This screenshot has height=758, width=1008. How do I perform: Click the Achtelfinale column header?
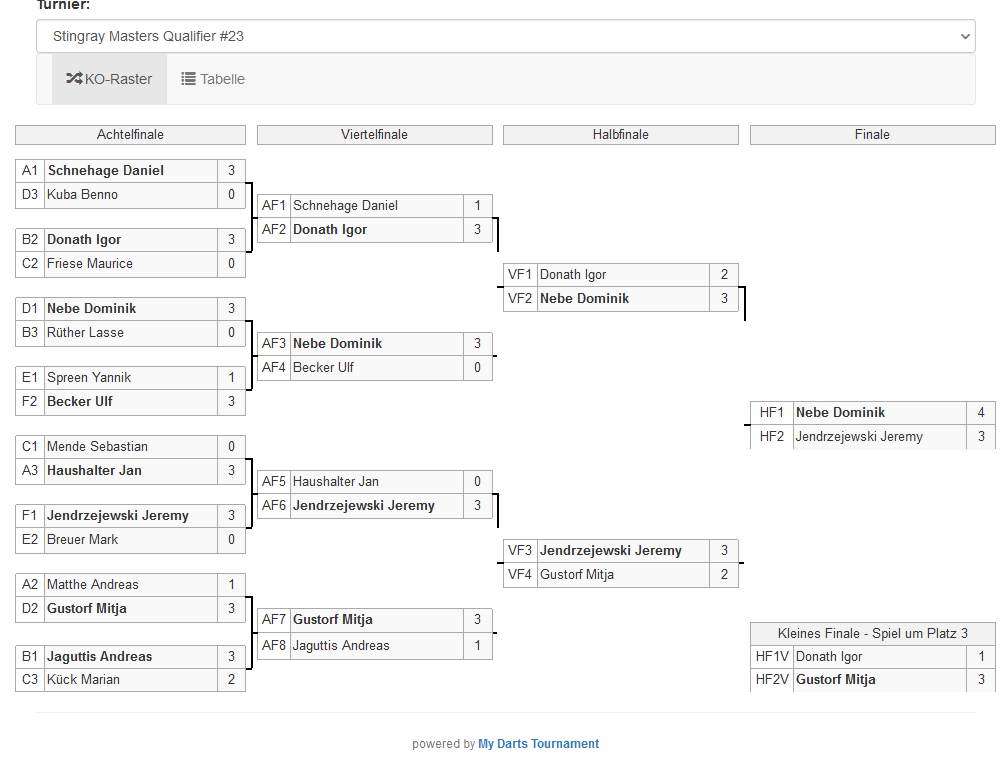click(x=130, y=135)
